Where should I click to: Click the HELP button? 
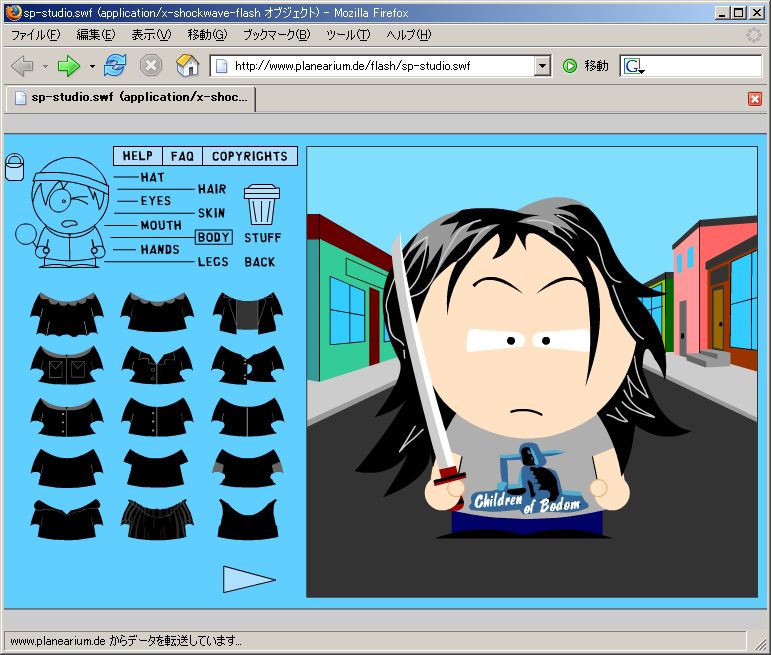pos(138,156)
